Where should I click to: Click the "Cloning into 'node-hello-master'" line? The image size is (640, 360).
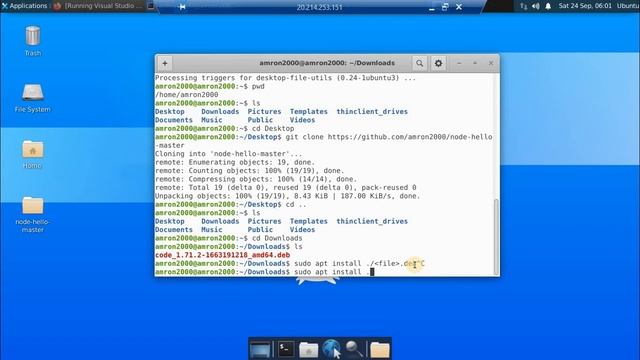(x=229, y=154)
